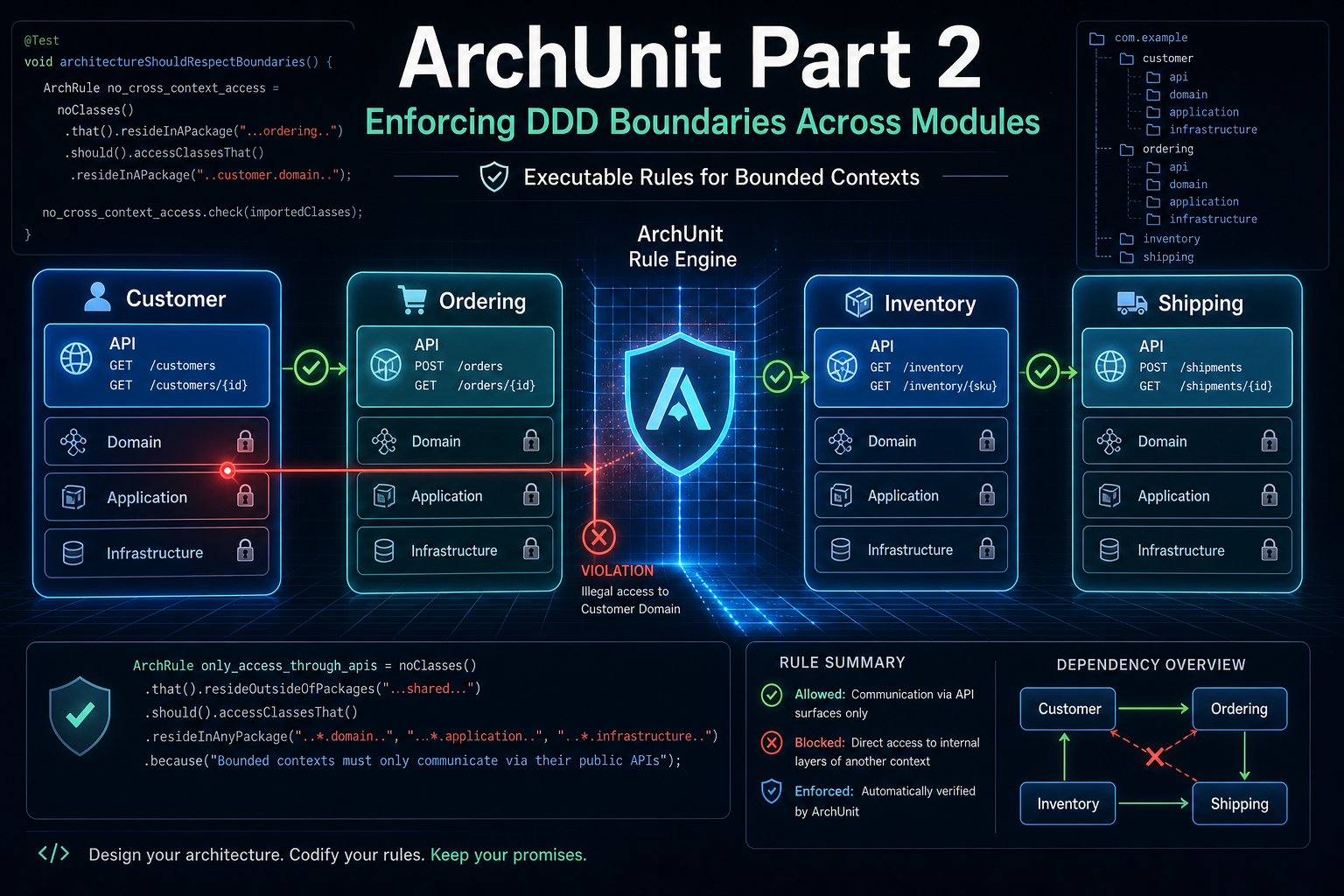Click the lock on Shipping Infrastructure row
1344x896 pixels.
[1270, 549]
